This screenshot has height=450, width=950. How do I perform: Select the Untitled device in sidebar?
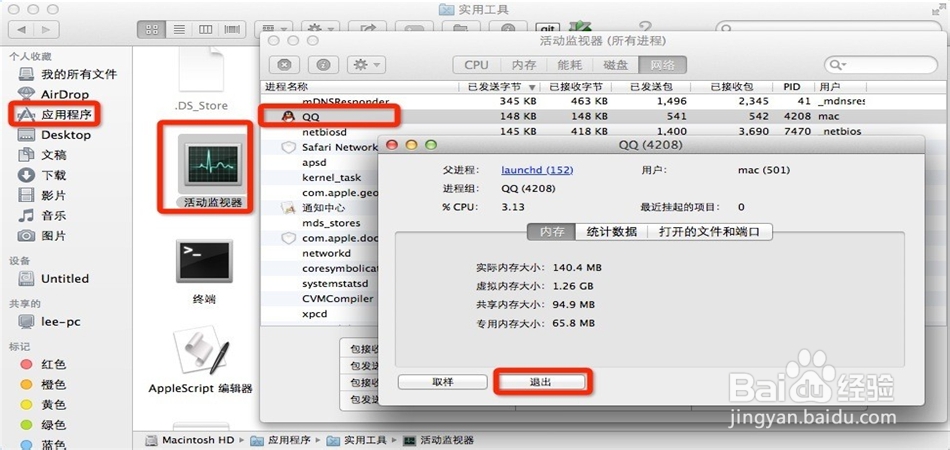[53, 279]
